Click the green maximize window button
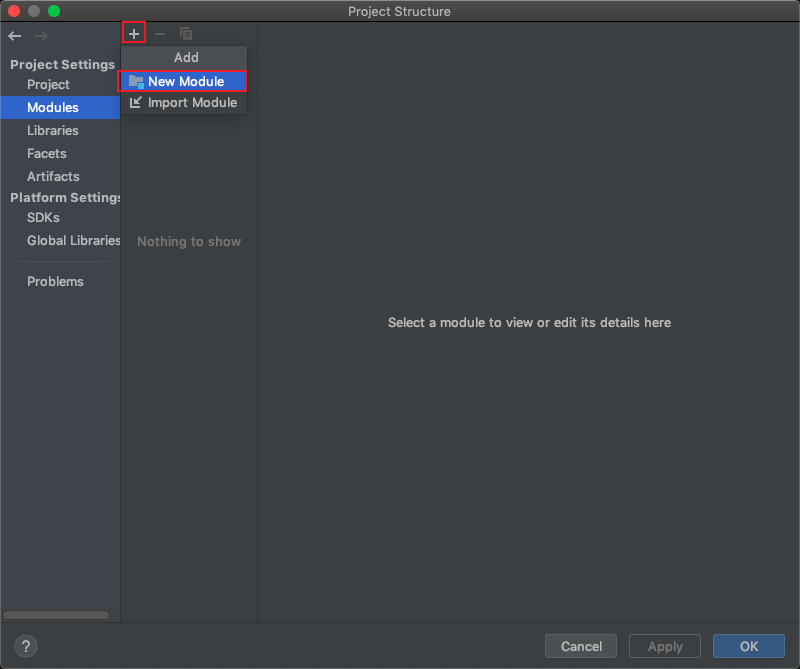800x669 pixels. point(54,11)
